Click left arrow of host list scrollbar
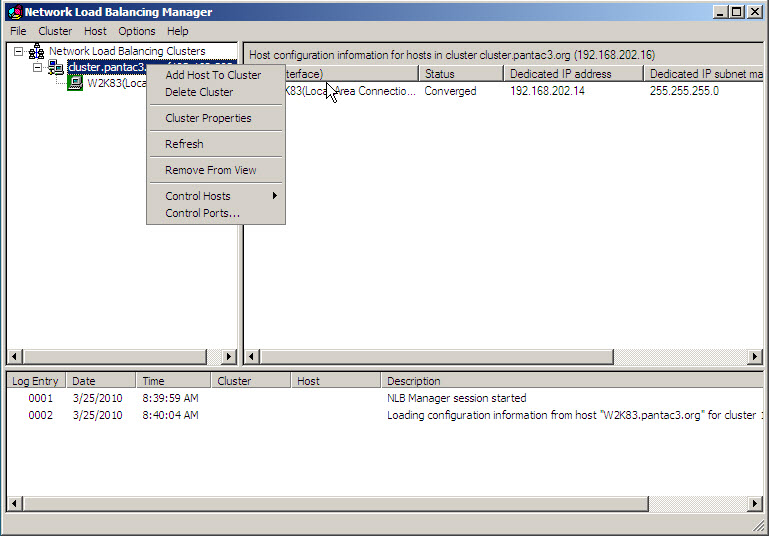Viewport: 769px width, 536px height. tap(252, 357)
